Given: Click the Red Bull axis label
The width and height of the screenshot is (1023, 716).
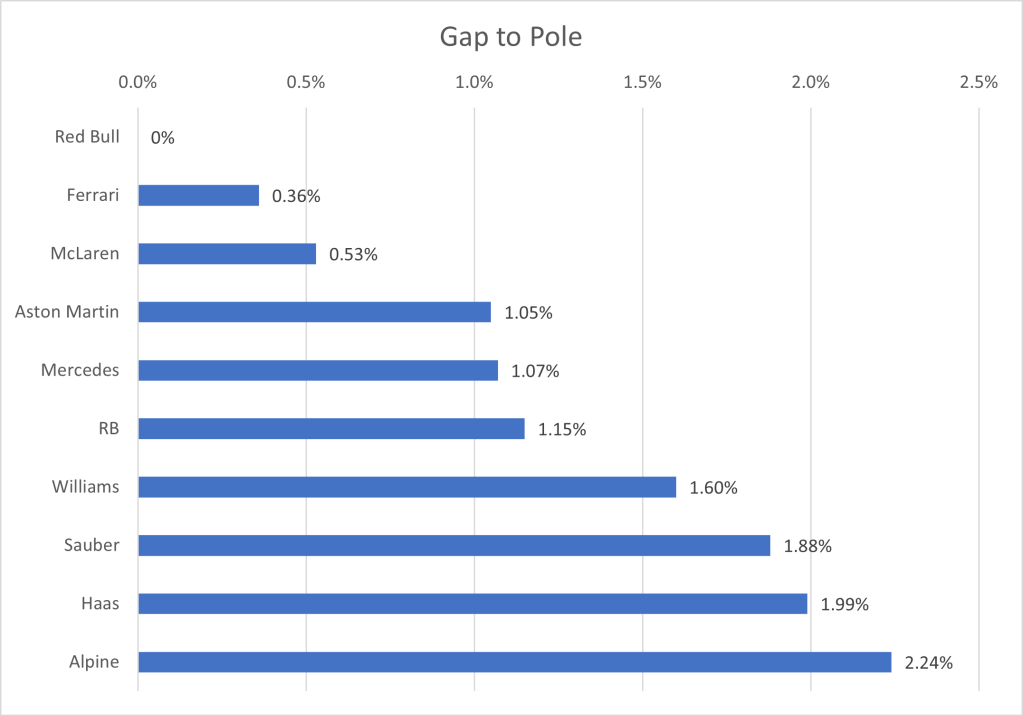Looking at the screenshot, I should pyautogui.click(x=87, y=137).
